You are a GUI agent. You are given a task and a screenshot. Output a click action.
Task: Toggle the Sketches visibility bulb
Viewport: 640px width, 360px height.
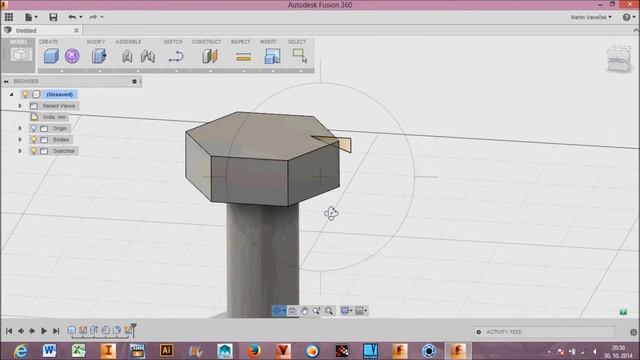[x=33, y=151]
